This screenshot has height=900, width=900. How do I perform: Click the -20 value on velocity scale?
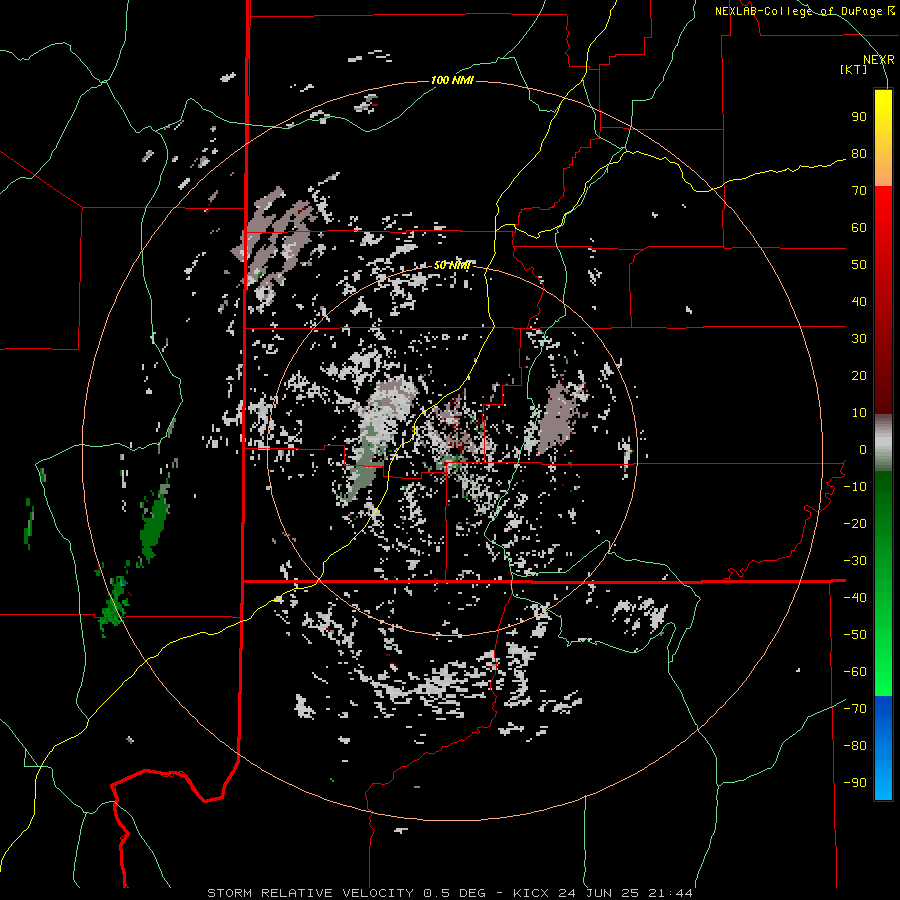[x=855, y=523]
